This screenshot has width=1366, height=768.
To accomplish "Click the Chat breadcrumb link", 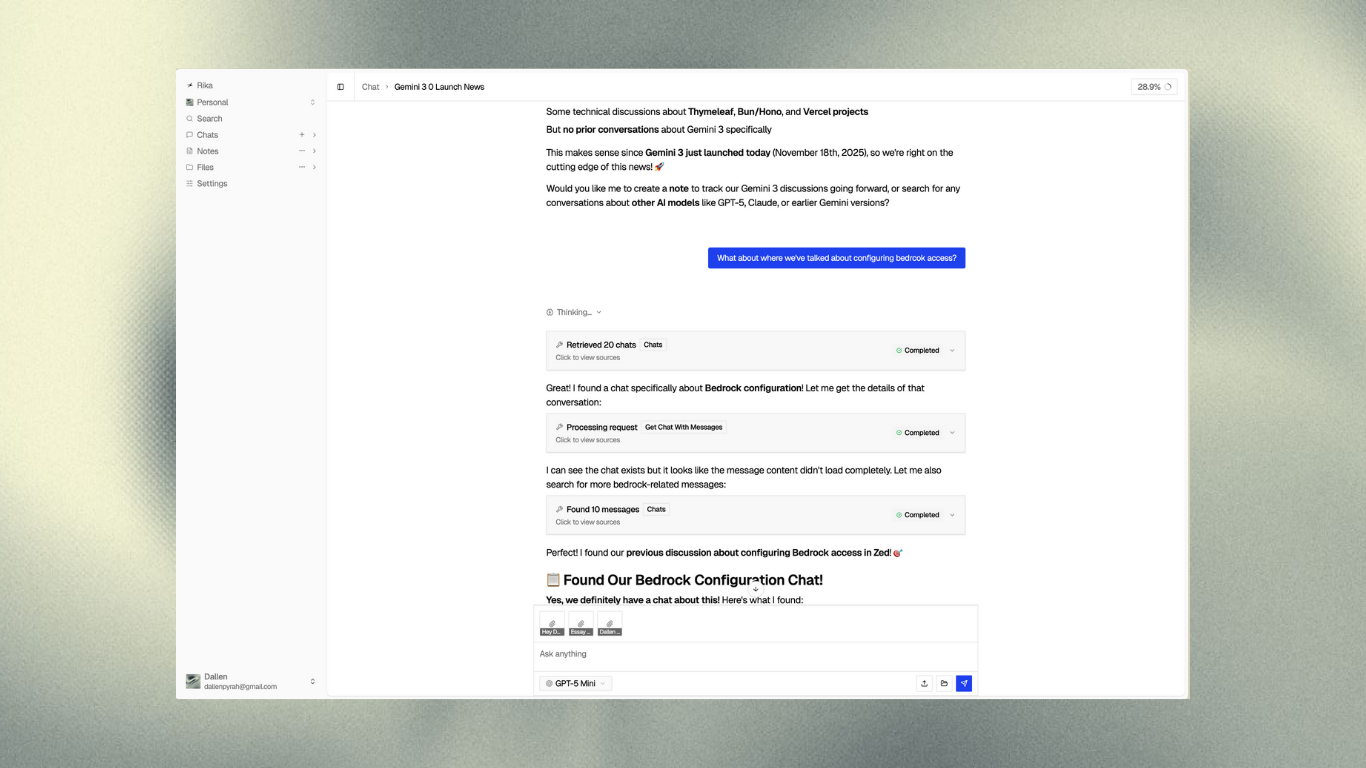I will 370,87.
